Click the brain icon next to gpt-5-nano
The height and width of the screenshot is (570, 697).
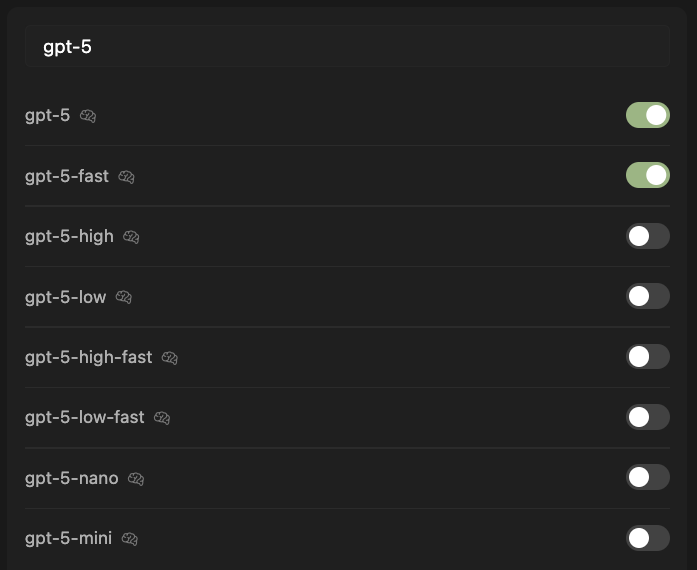136,479
